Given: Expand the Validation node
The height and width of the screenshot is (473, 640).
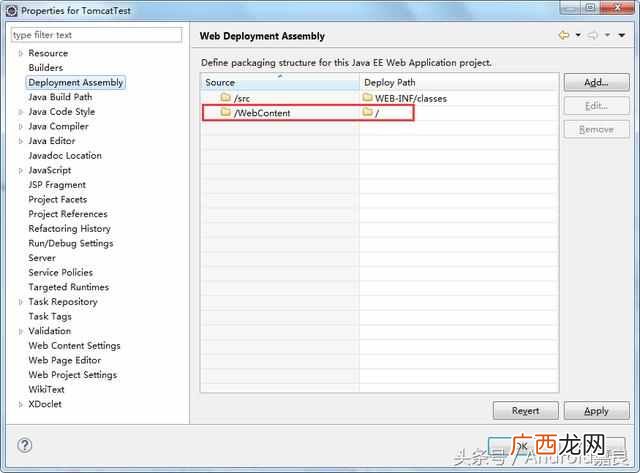Looking at the screenshot, I should (x=20, y=331).
